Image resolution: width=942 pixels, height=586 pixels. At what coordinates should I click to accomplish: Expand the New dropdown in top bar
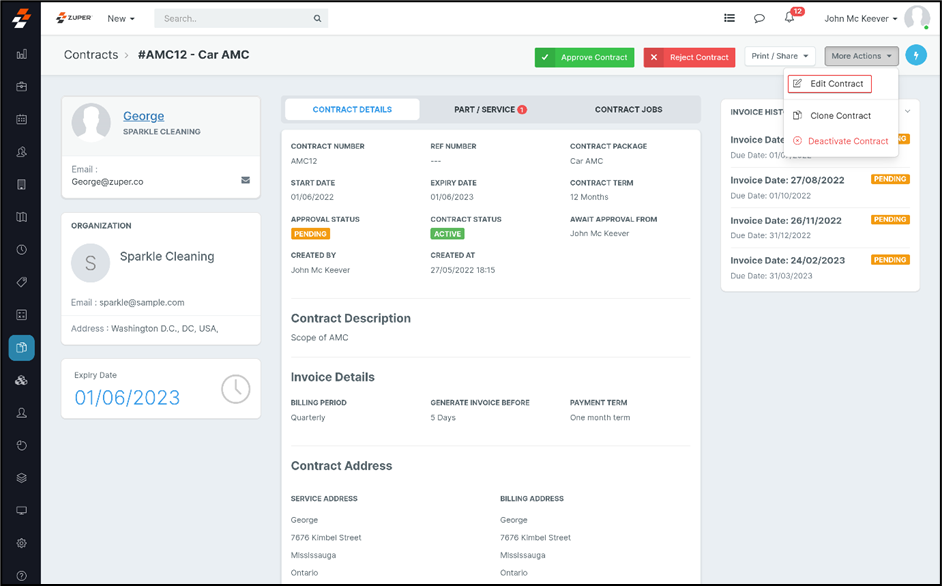click(x=120, y=18)
